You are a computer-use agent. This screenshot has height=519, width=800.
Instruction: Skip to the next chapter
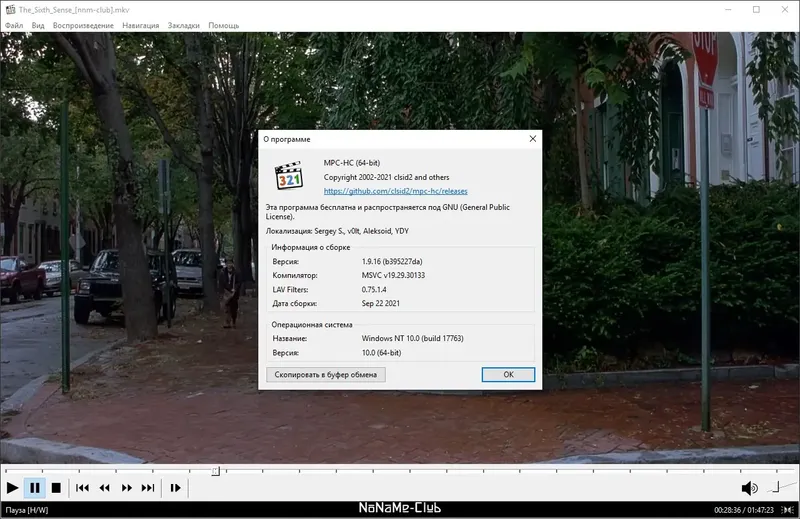[148, 488]
